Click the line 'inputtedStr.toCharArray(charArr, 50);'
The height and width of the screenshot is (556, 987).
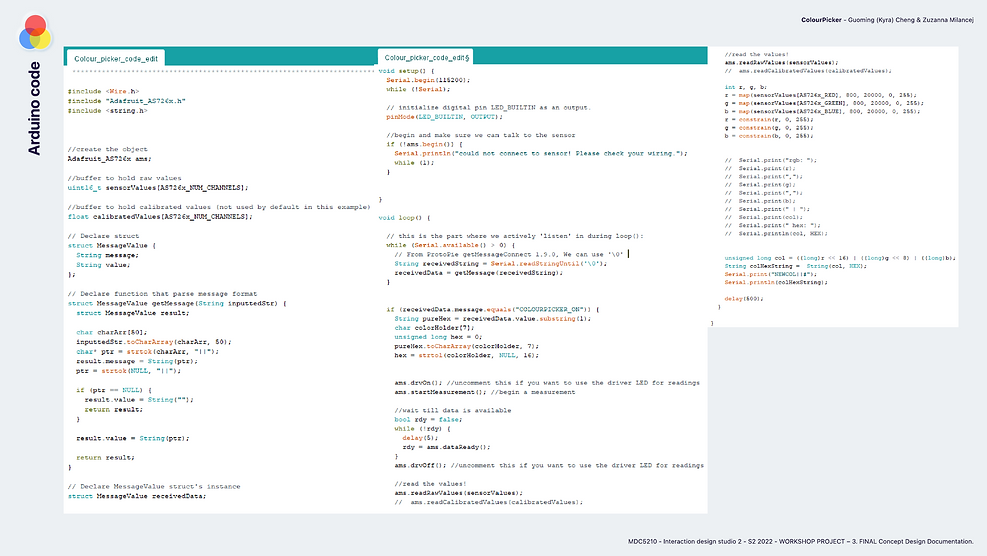tap(154, 342)
